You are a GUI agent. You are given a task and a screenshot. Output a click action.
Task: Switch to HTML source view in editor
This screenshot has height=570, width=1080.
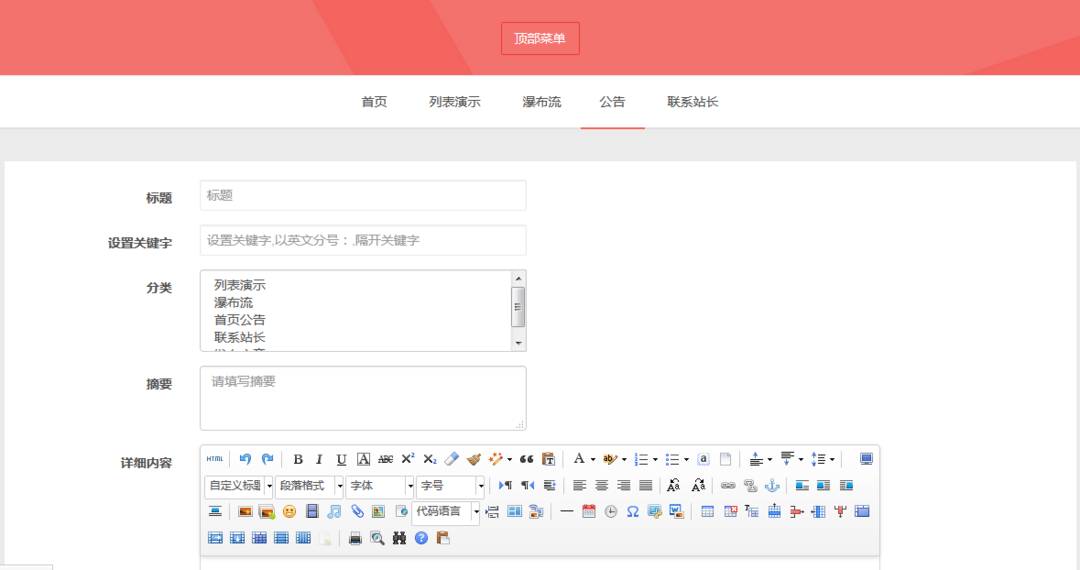click(x=215, y=459)
